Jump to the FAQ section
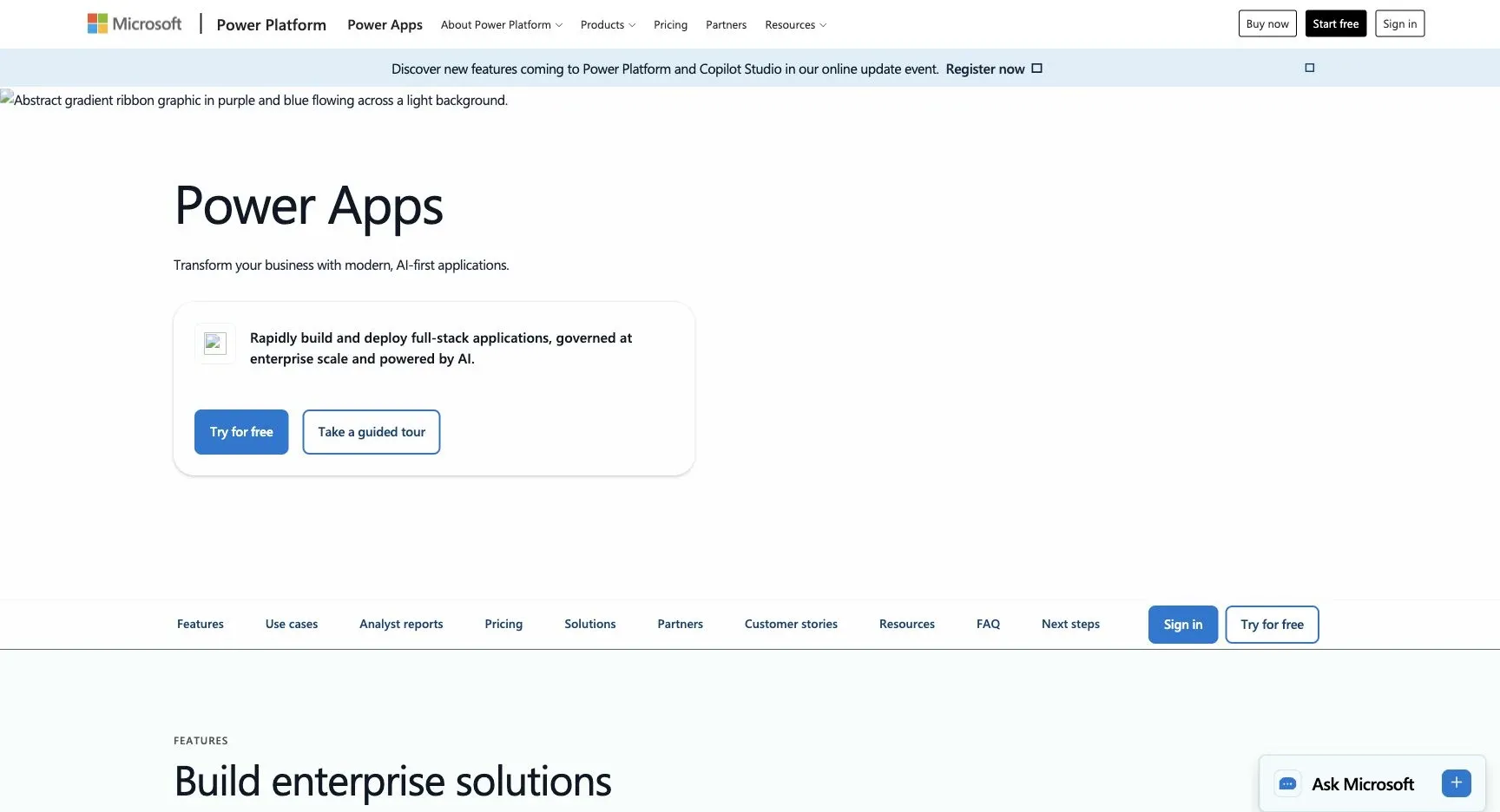1500x812 pixels. (988, 624)
